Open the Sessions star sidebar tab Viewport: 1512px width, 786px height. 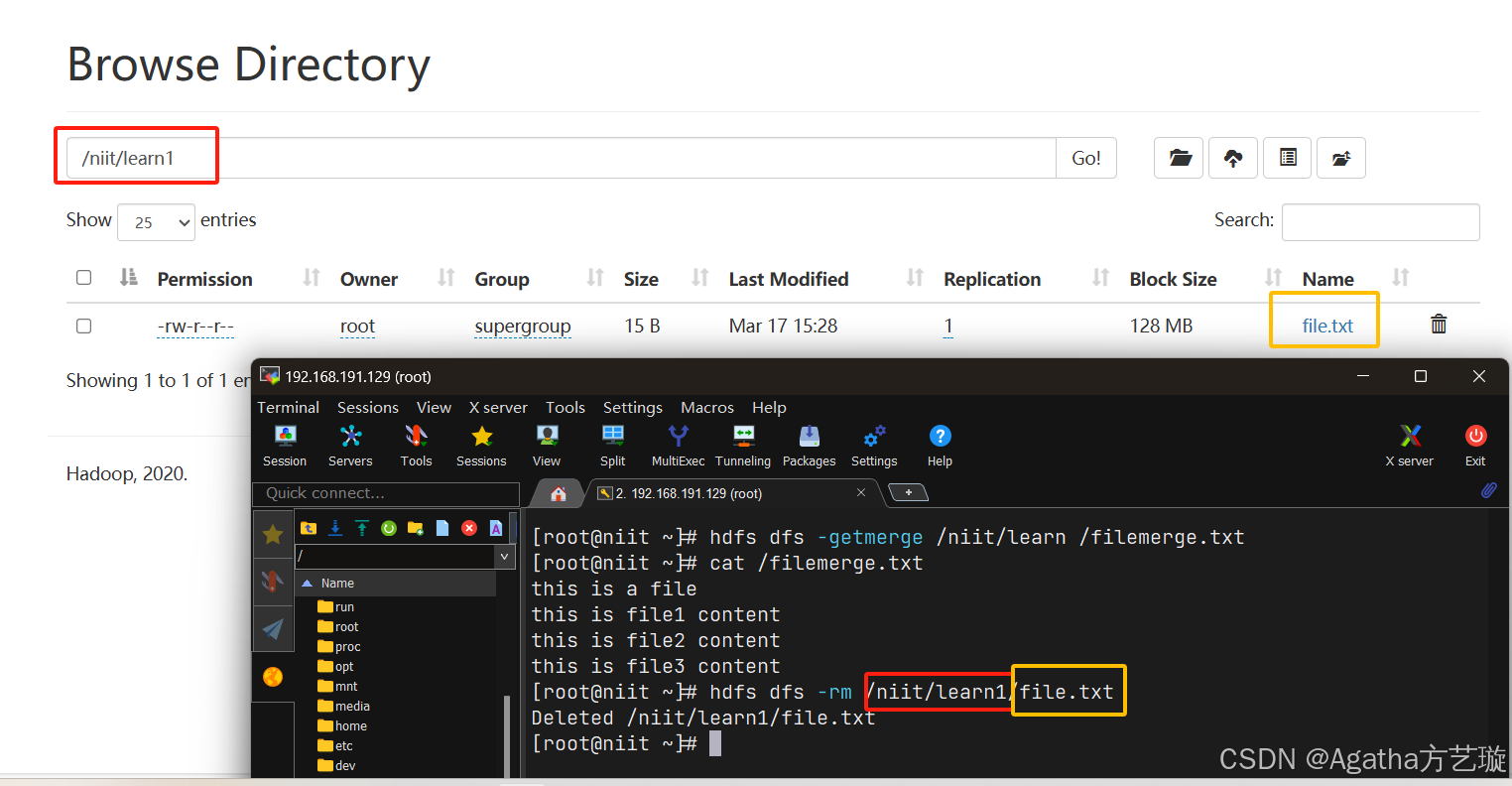(273, 535)
